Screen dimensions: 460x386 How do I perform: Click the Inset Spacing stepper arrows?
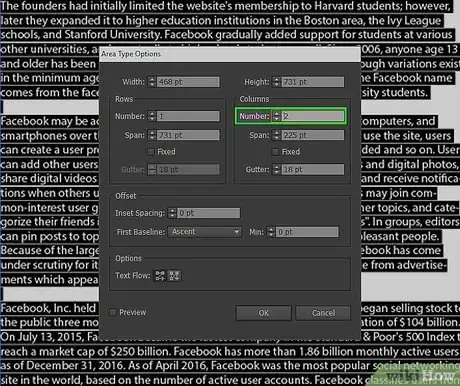pos(172,213)
